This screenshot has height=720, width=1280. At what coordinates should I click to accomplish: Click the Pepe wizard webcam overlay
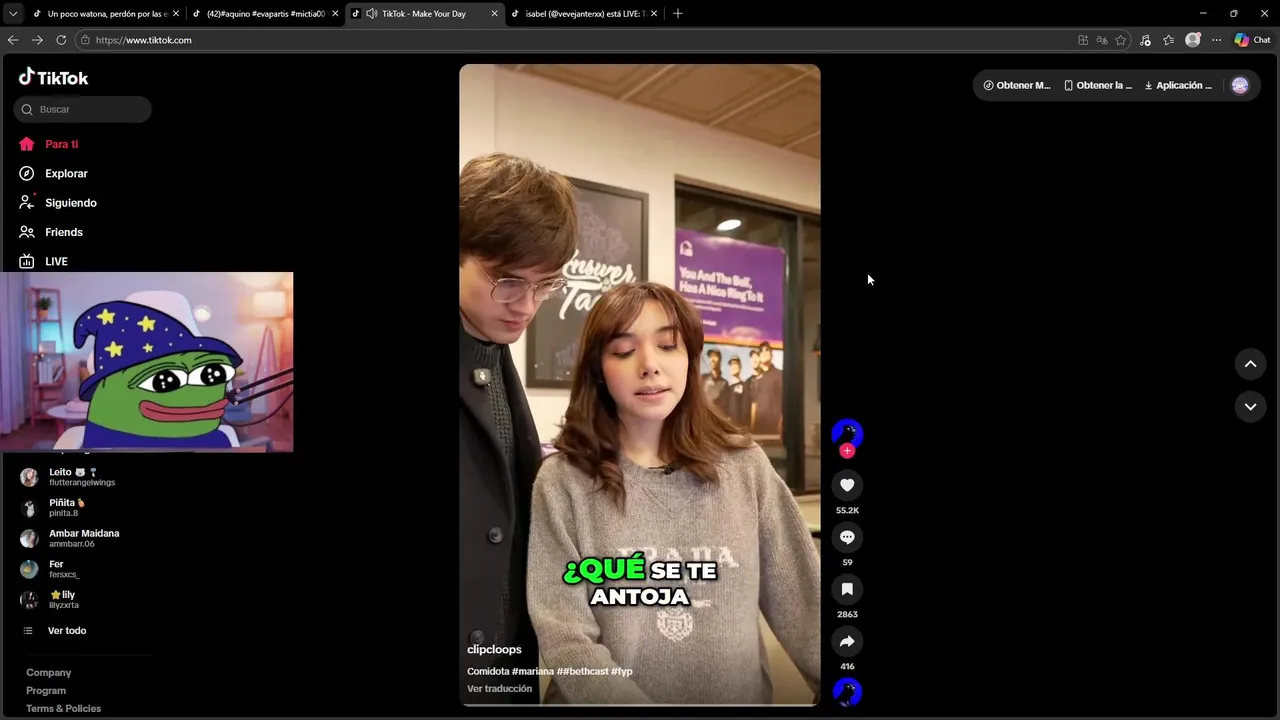tap(147, 362)
